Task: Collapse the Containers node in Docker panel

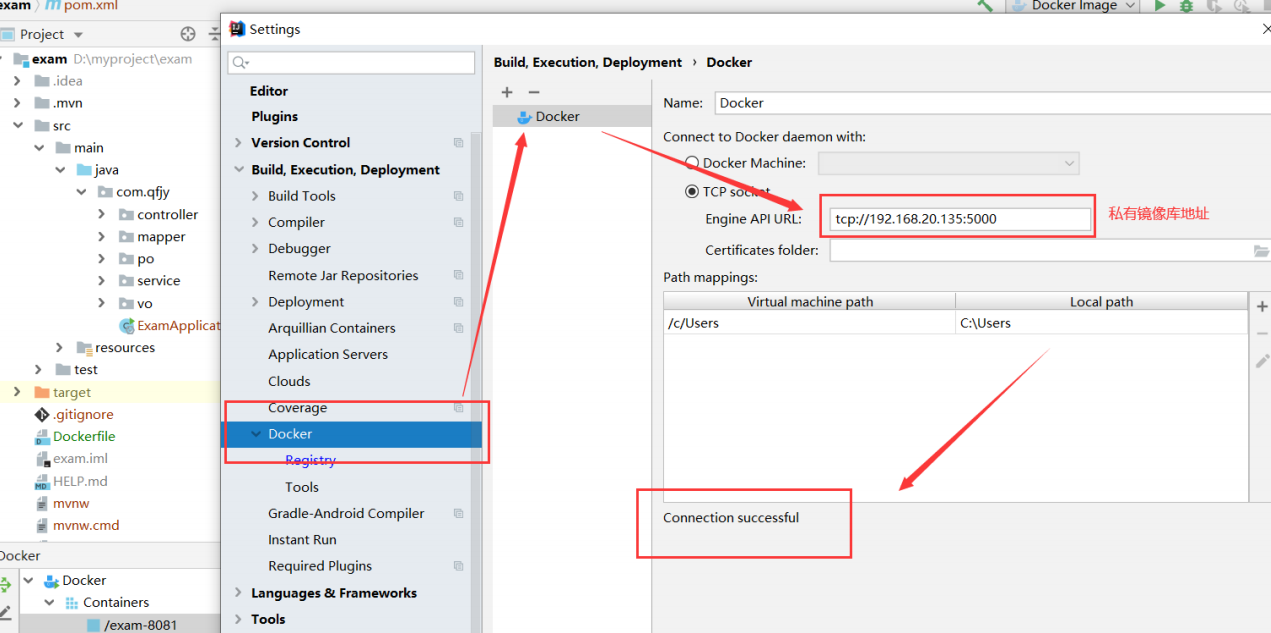Action: point(49,603)
